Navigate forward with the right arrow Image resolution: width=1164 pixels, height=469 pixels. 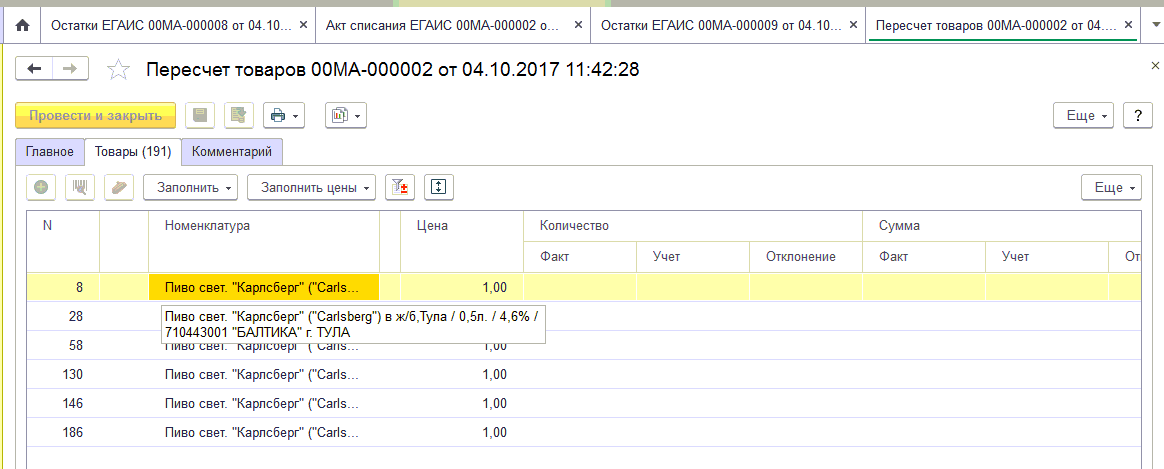tap(71, 69)
